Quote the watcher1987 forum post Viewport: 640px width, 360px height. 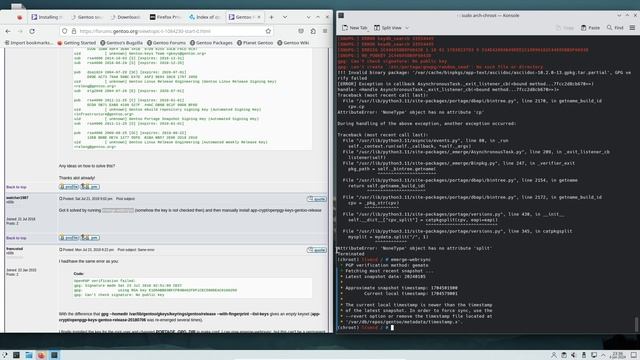[x=317, y=199]
